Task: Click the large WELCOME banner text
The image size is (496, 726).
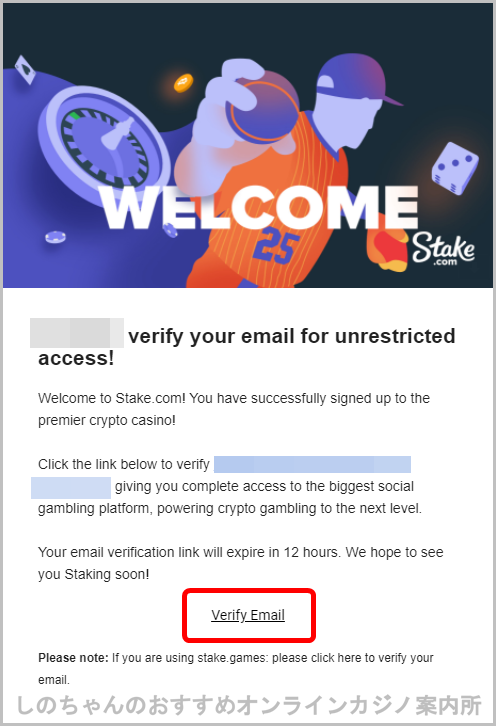Action: click(x=259, y=207)
